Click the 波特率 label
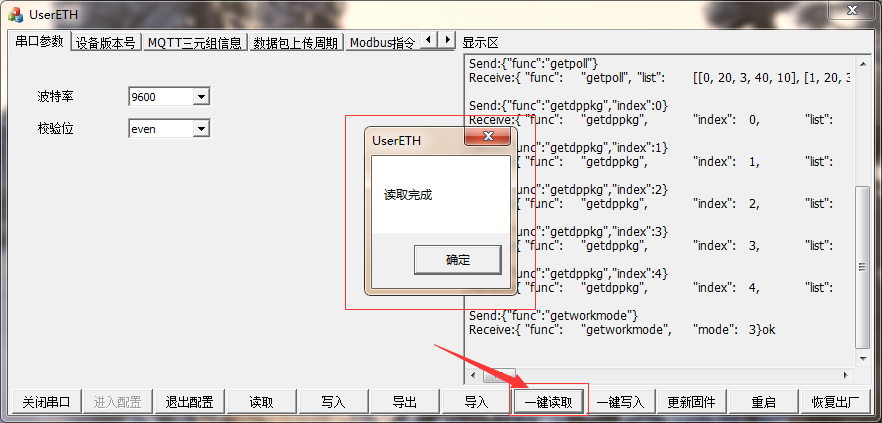The width and height of the screenshot is (882, 423). [x=55, y=97]
